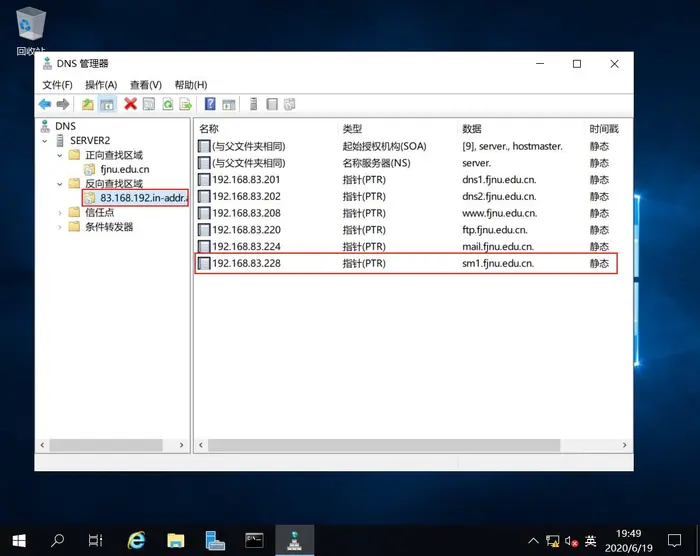
Task: Click the blue Back arrow in toolbar
Action: pyautogui.click(x=45, y=105)
